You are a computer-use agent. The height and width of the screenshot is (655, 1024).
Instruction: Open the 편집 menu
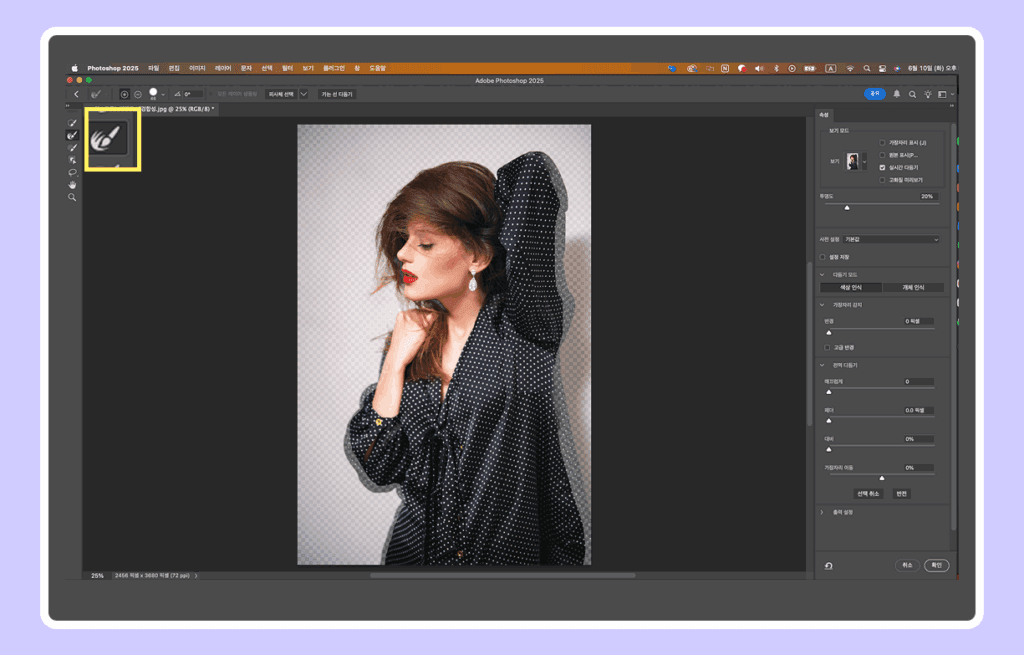[174, 68]
